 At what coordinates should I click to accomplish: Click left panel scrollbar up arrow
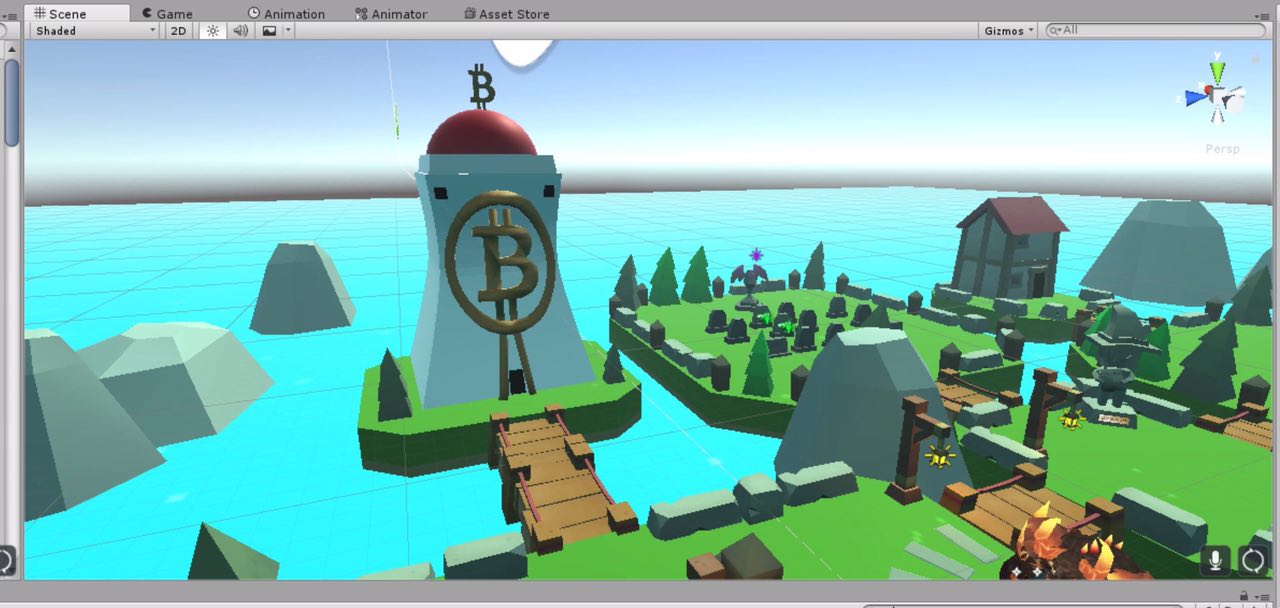coord(12,48)
